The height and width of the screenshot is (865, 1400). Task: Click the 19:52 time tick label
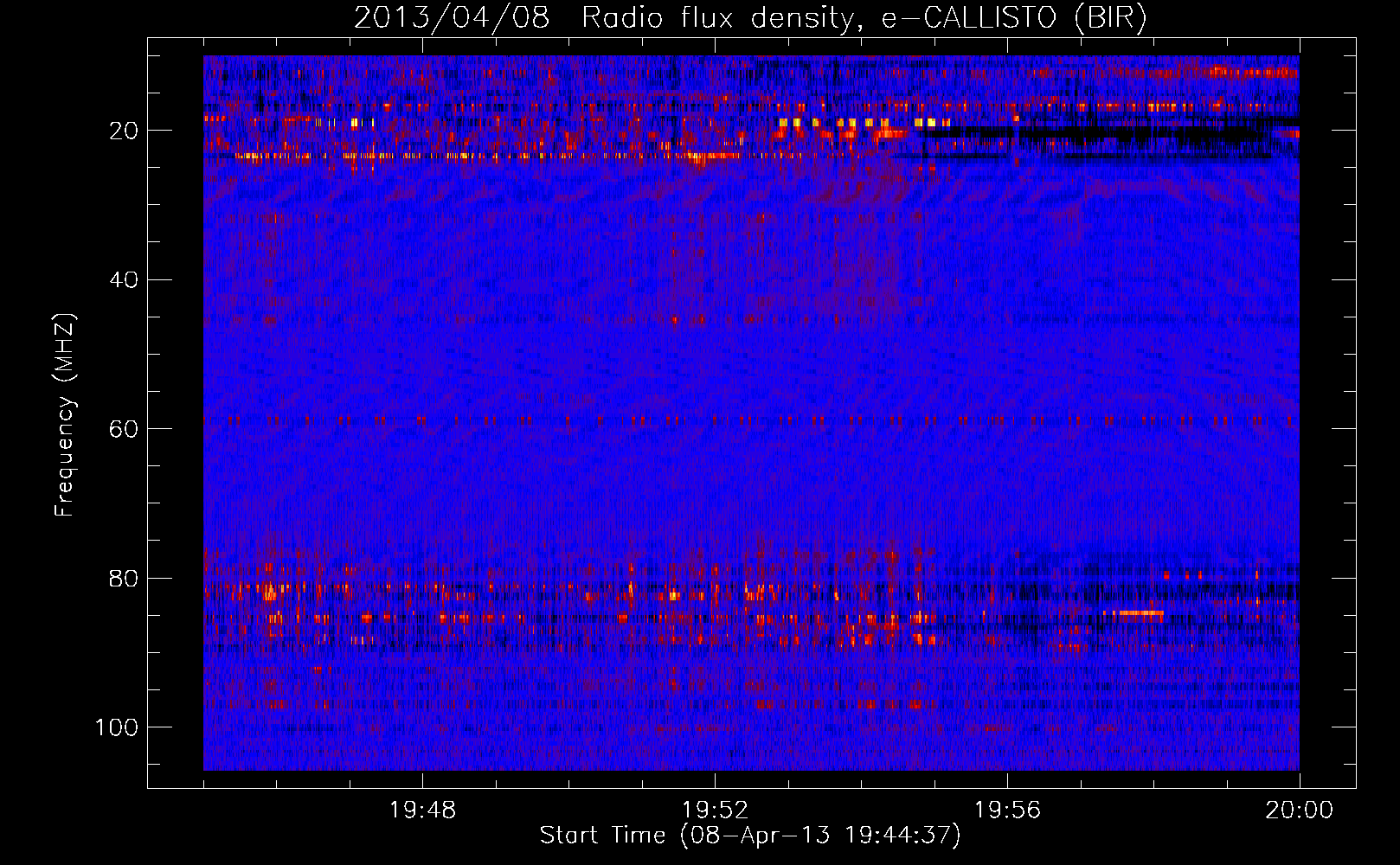coord(715,811)
